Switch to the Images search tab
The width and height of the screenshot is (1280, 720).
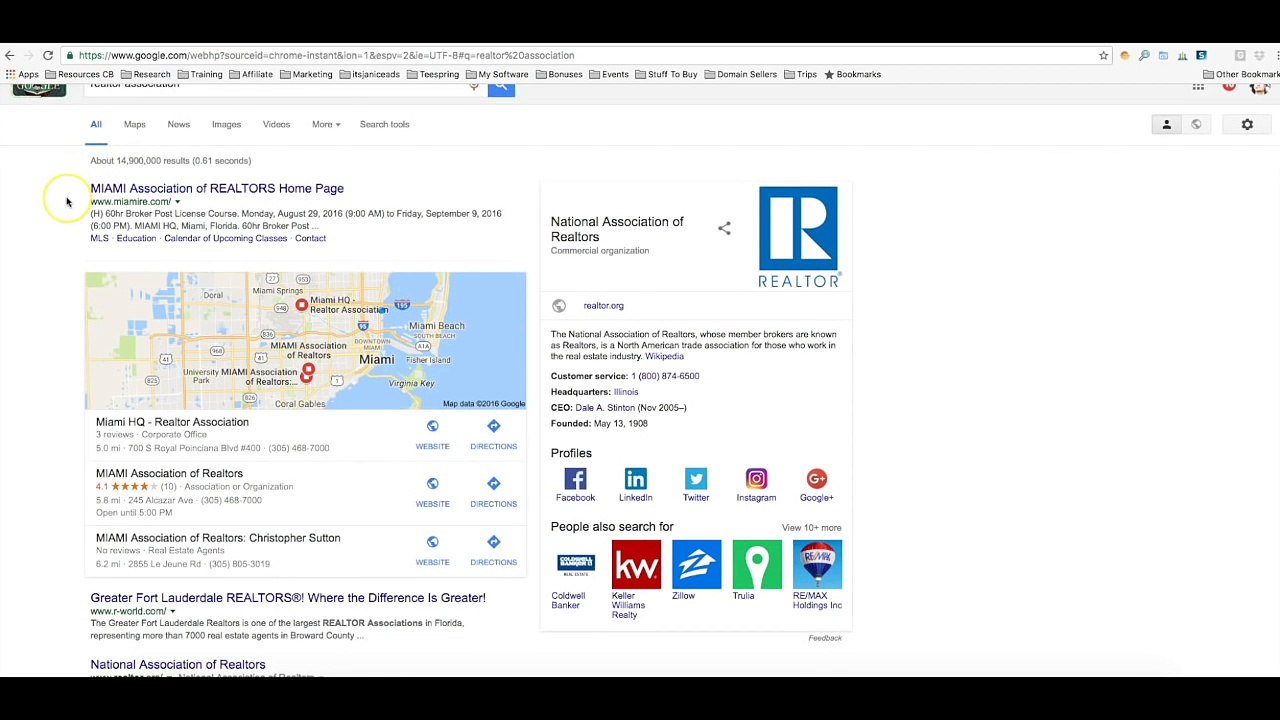226,125
